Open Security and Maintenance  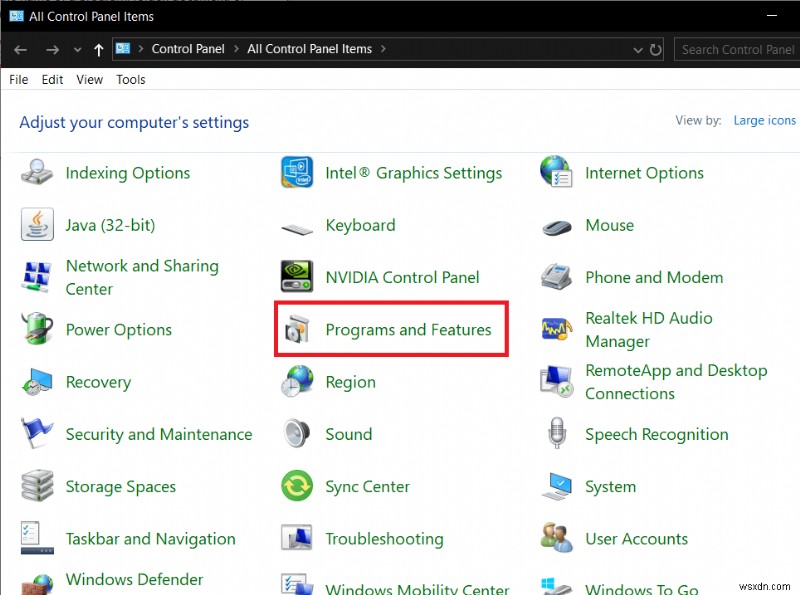tap(158, 434)
